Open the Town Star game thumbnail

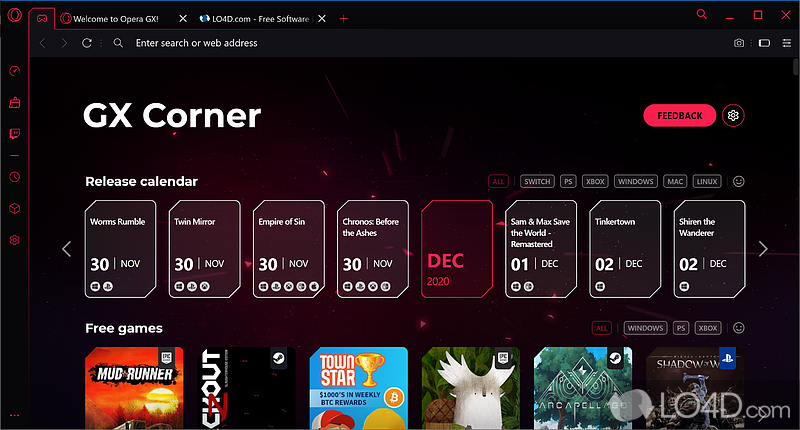[359, 388]
